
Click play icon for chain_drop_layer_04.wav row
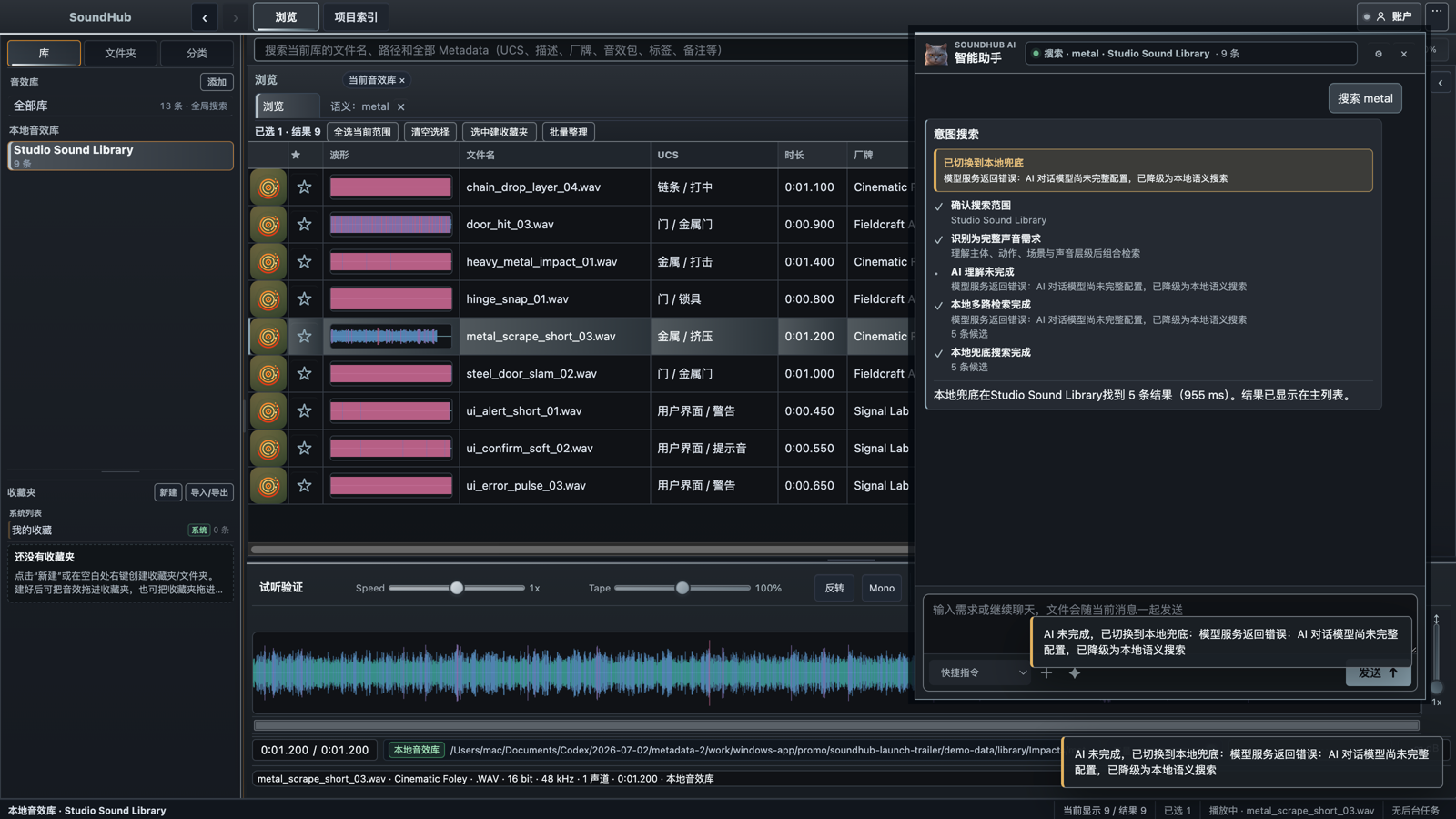[268, 187]
